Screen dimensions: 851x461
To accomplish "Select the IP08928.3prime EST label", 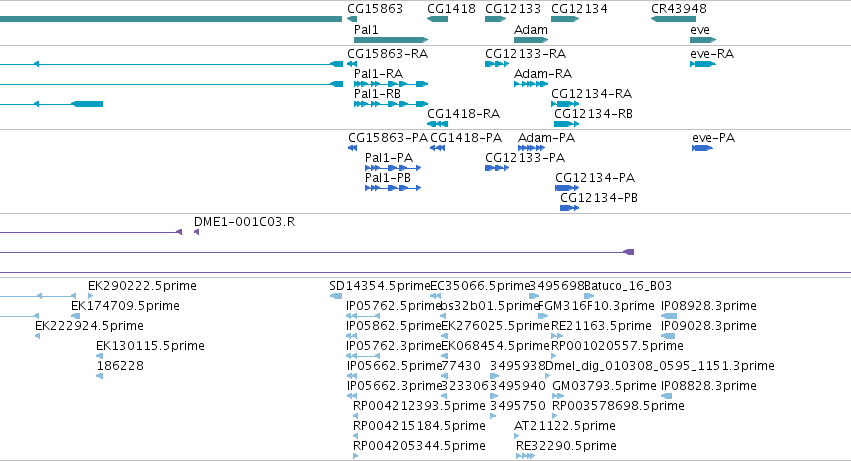I will pyautogui.click(x=709, y=306).
